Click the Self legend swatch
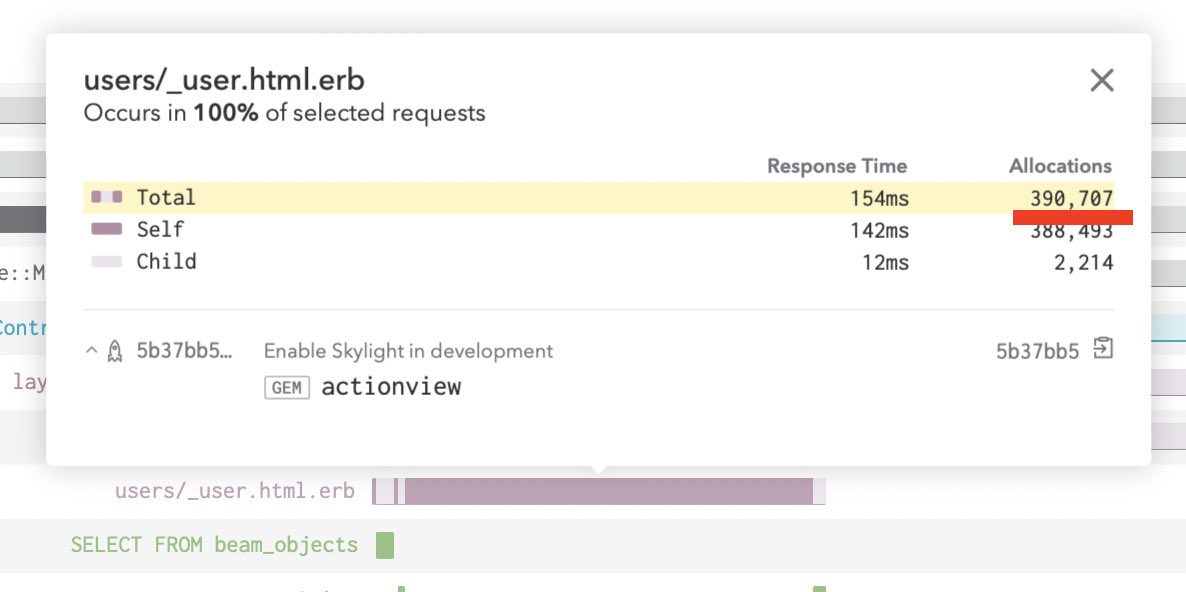Viewport: 1186px width, 592px height. (107, 229)
